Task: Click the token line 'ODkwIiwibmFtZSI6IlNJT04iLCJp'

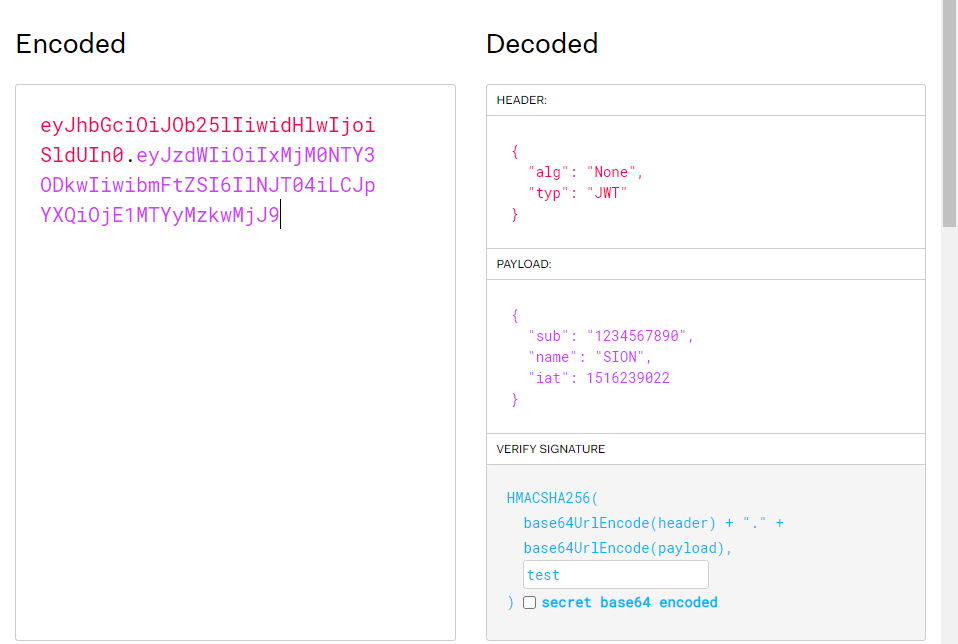Action: tap(208, 185)
